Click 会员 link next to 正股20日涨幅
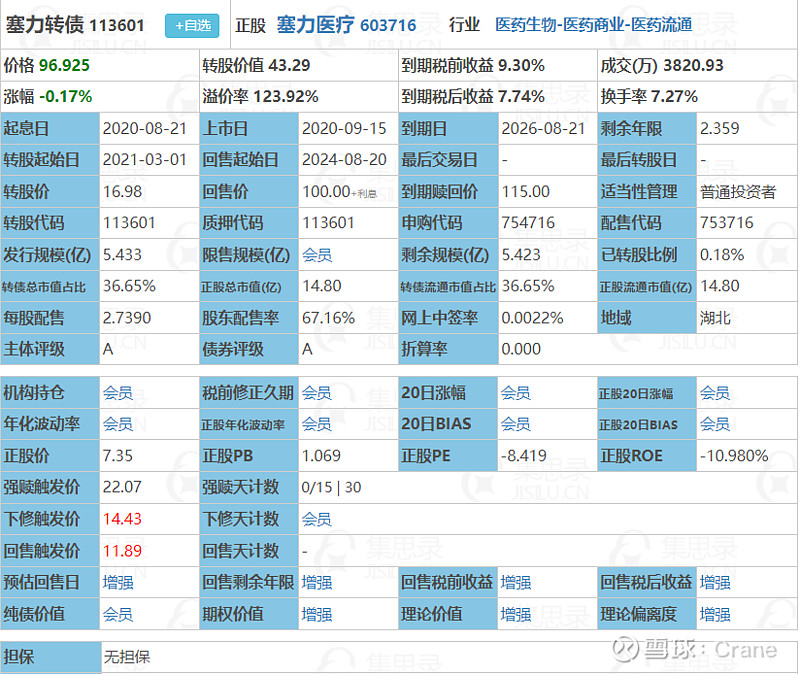 715,393
